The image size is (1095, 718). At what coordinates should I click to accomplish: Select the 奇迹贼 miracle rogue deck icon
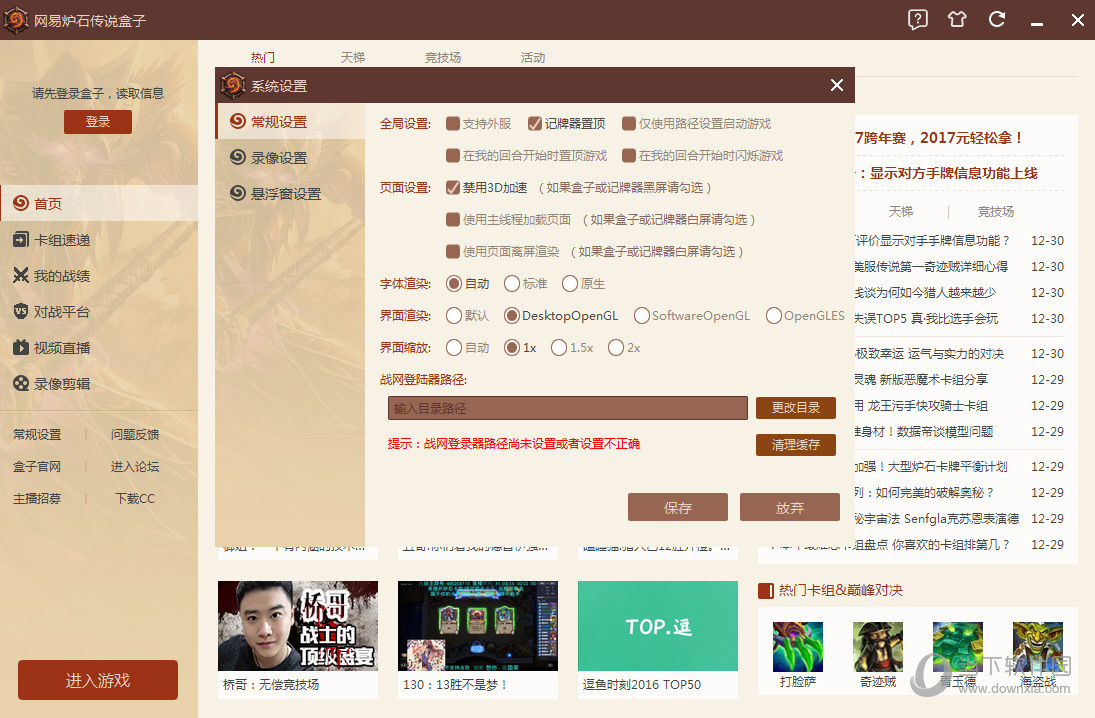877,646
